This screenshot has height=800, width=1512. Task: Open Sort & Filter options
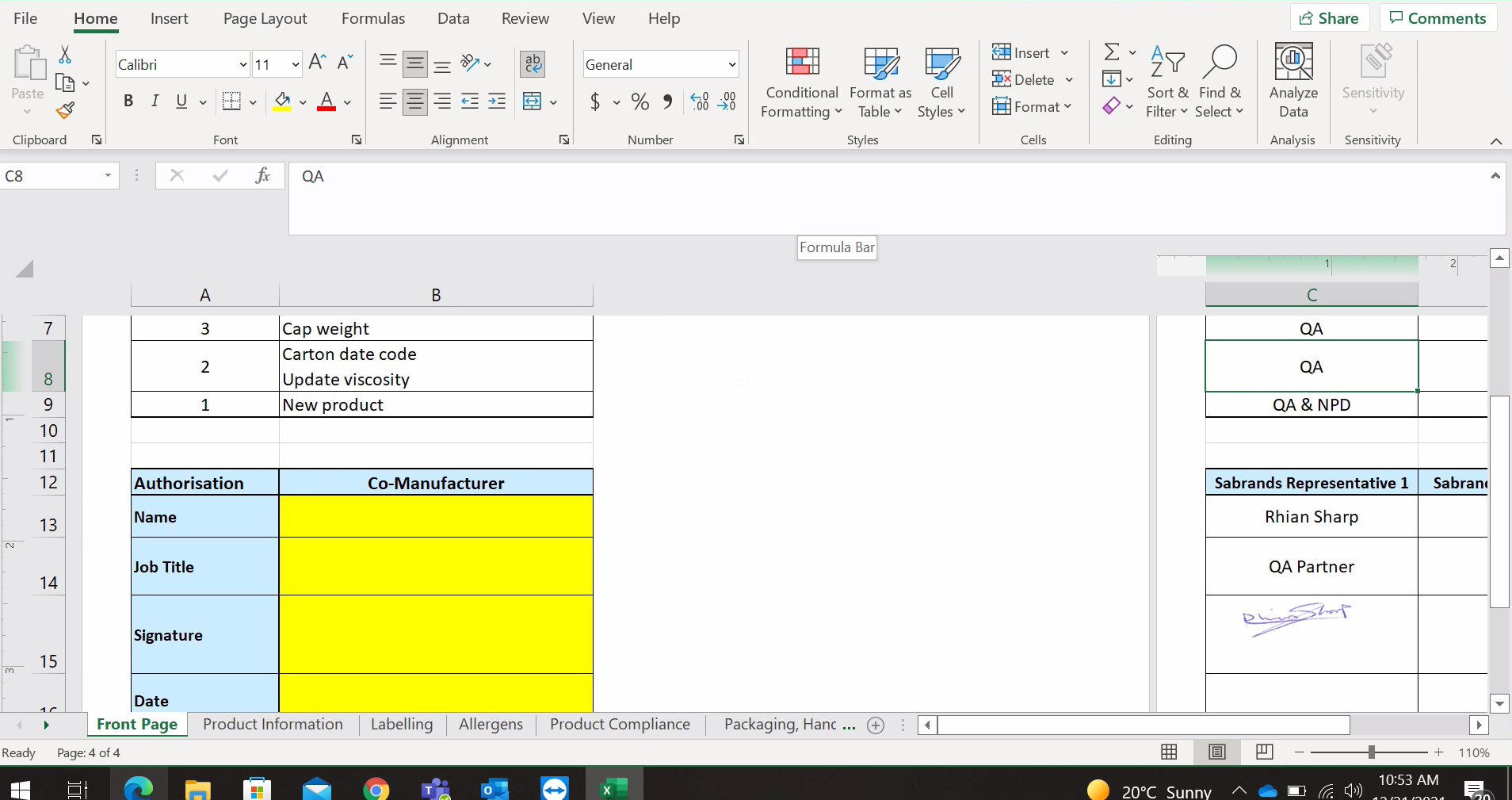pos(1167,82)
